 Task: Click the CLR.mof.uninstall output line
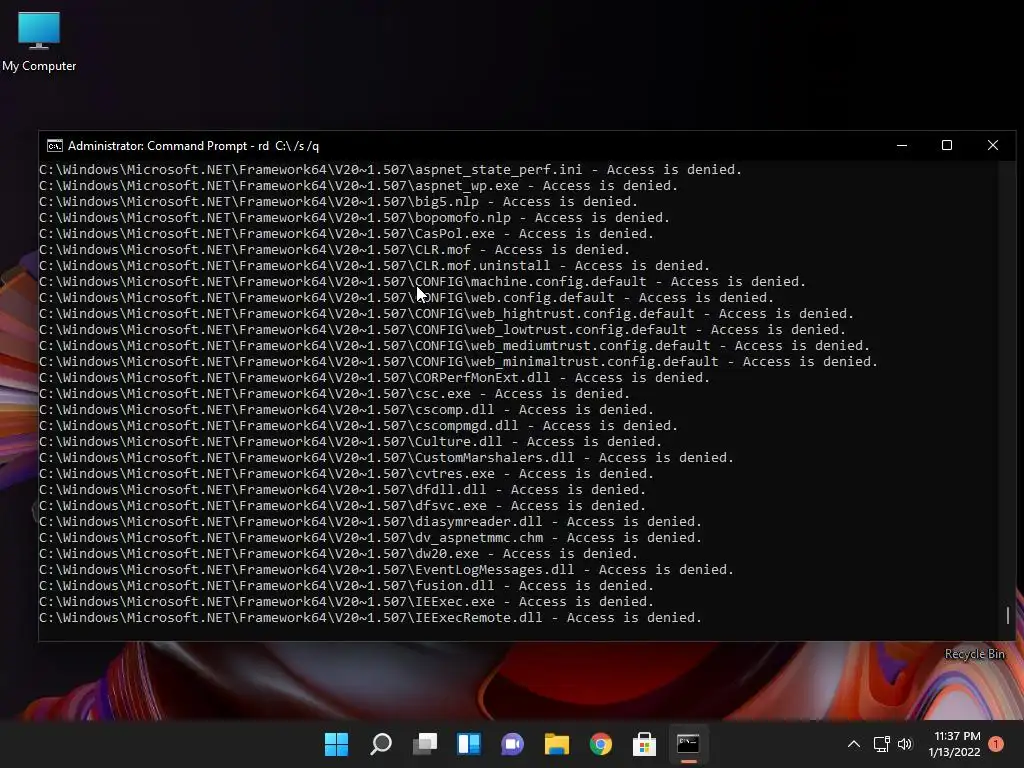(375, 266)
